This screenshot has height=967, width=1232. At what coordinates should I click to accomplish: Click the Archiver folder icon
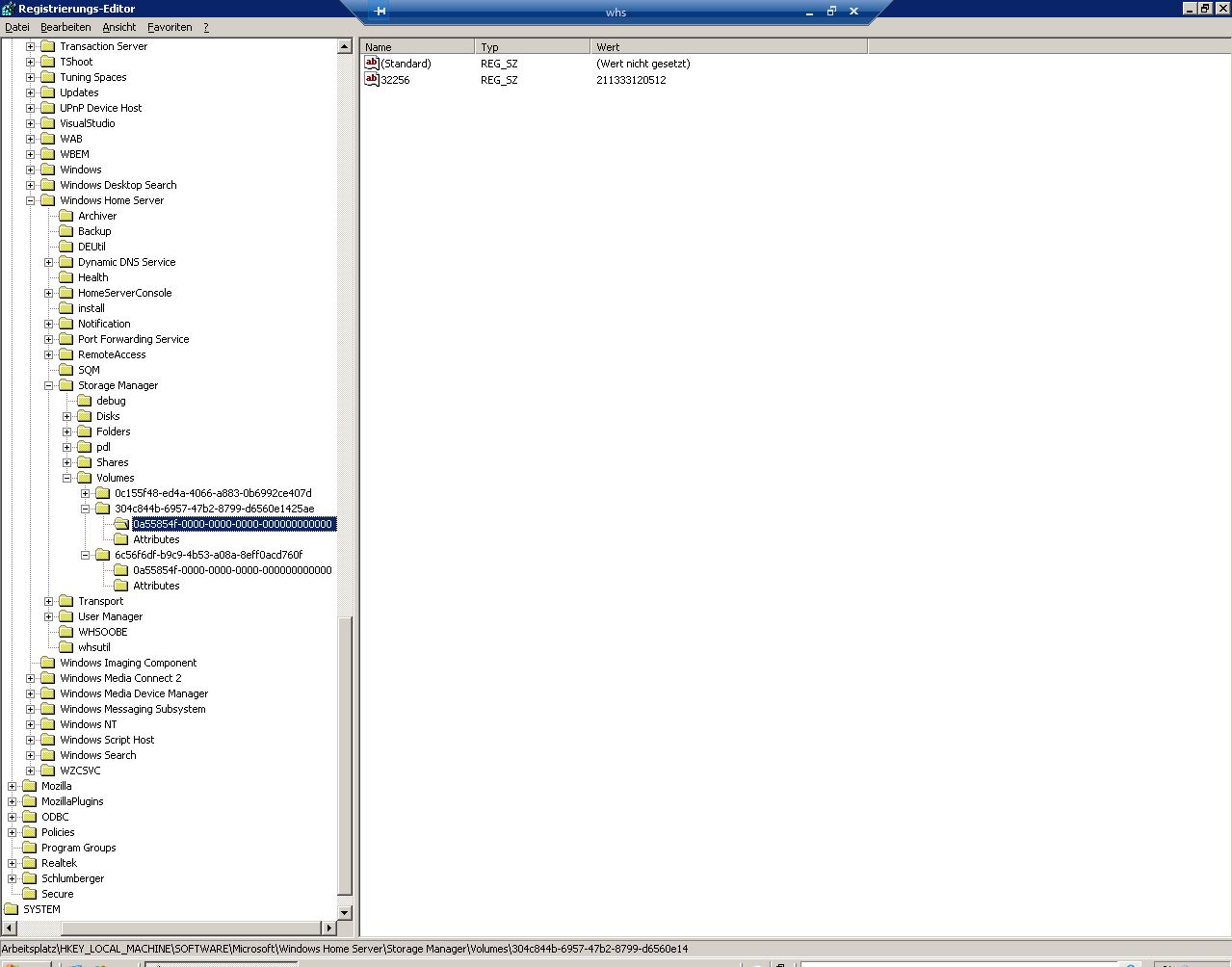tap(66, 216)
